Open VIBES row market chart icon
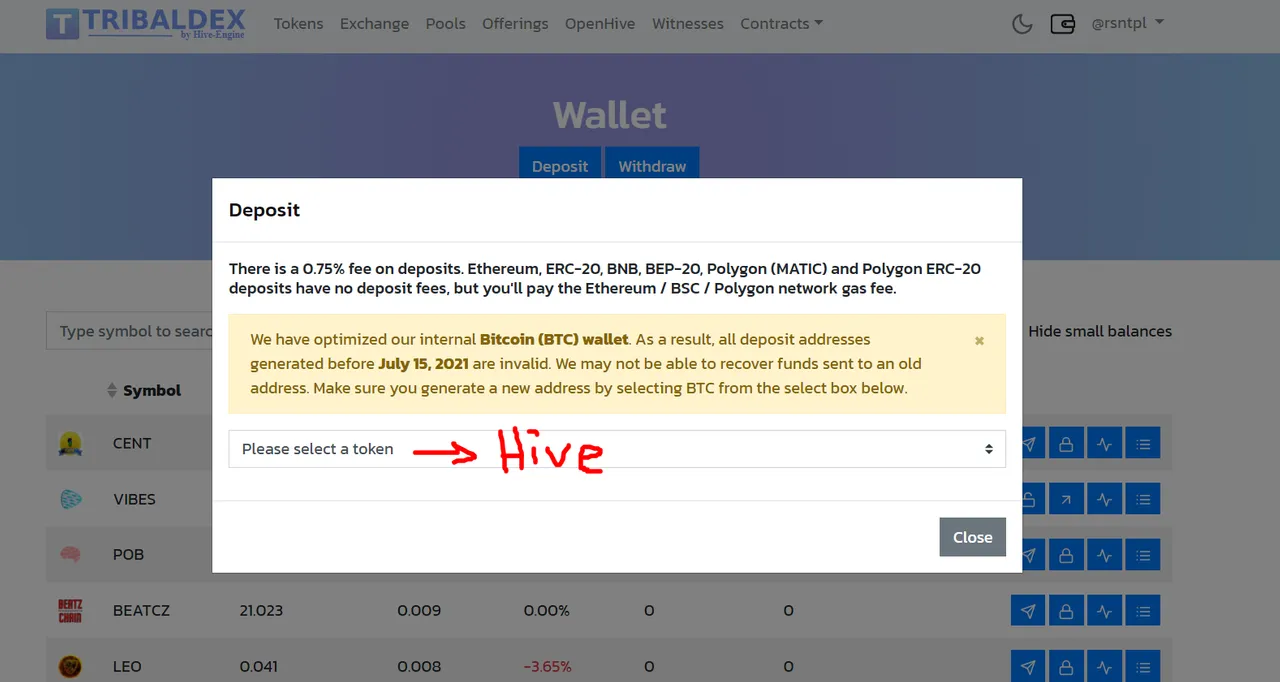The image size is (1280, 682). pos(1104,499)
